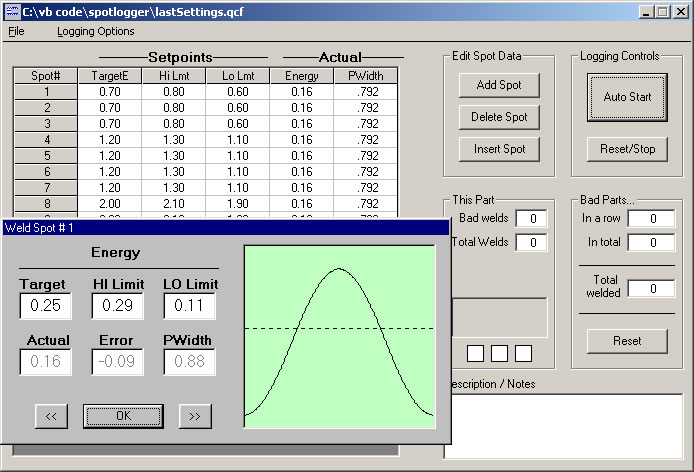Image resolution: width=694 pixels, height=472 pixels.
Task: Click the Hi Lmt cell 0.80 for spot 2
Action: [x=174, y=108]
